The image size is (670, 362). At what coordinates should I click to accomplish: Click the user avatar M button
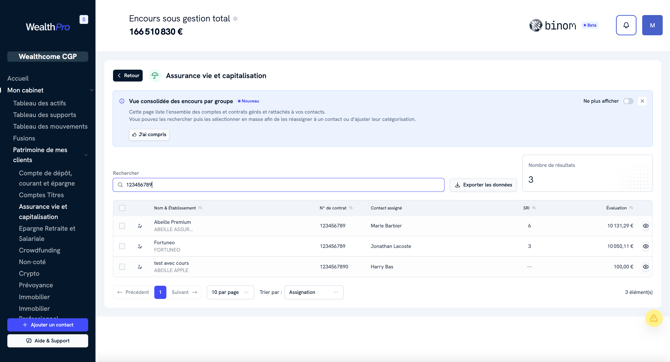652,25
